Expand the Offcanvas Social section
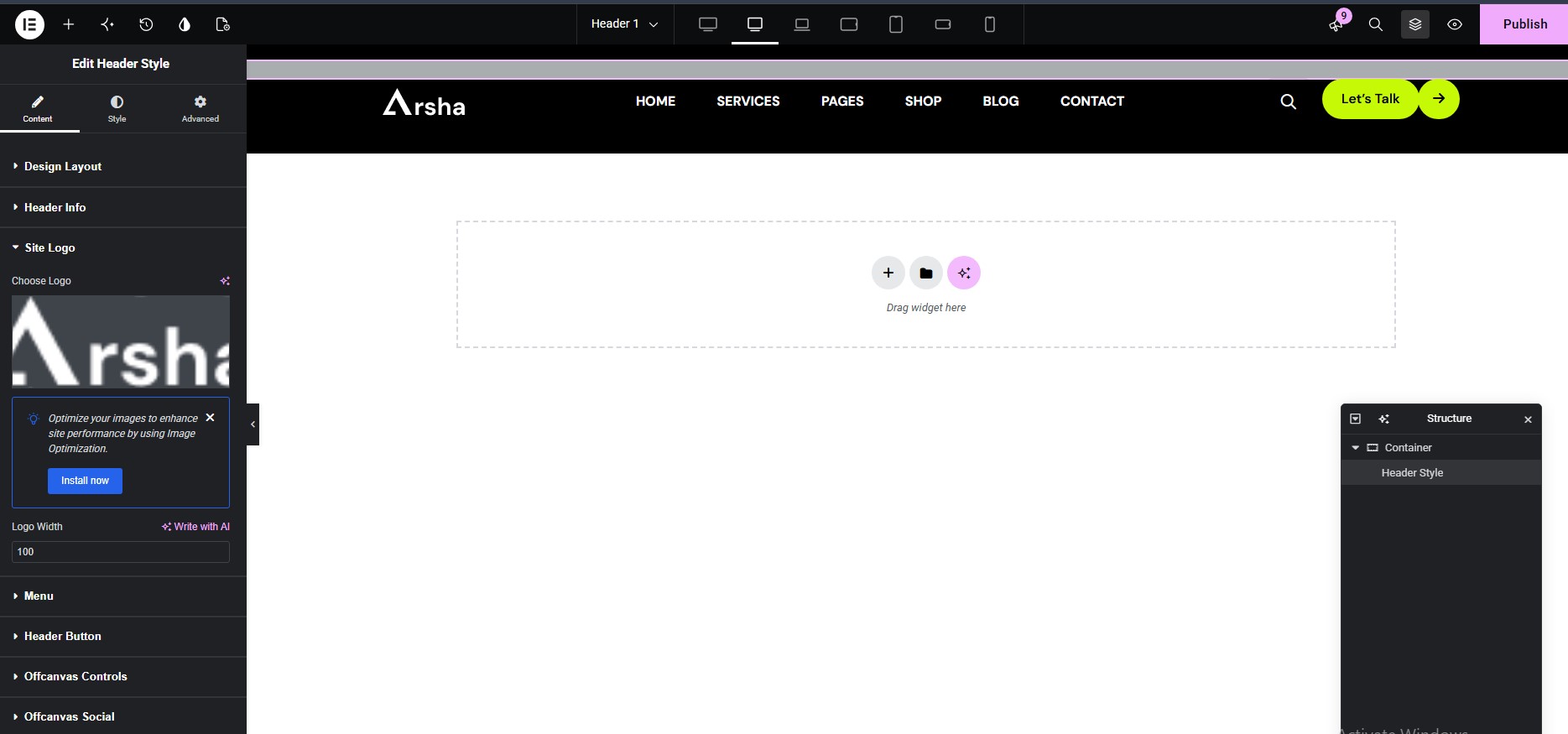This screenshot has width=1568, height=734. click(x=123, y=716)
